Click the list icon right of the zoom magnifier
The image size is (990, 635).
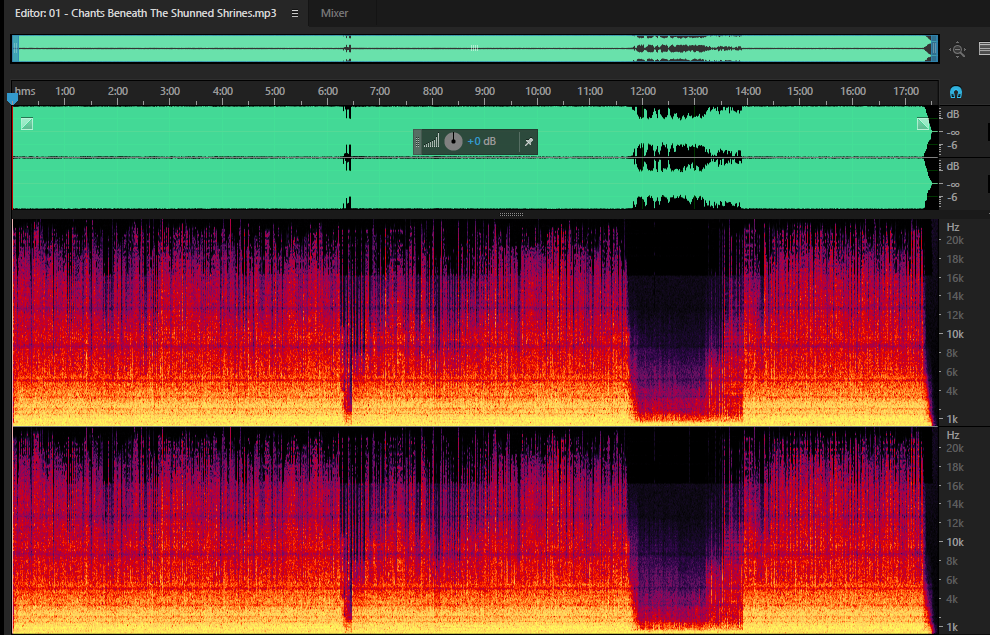pos(984,49)
